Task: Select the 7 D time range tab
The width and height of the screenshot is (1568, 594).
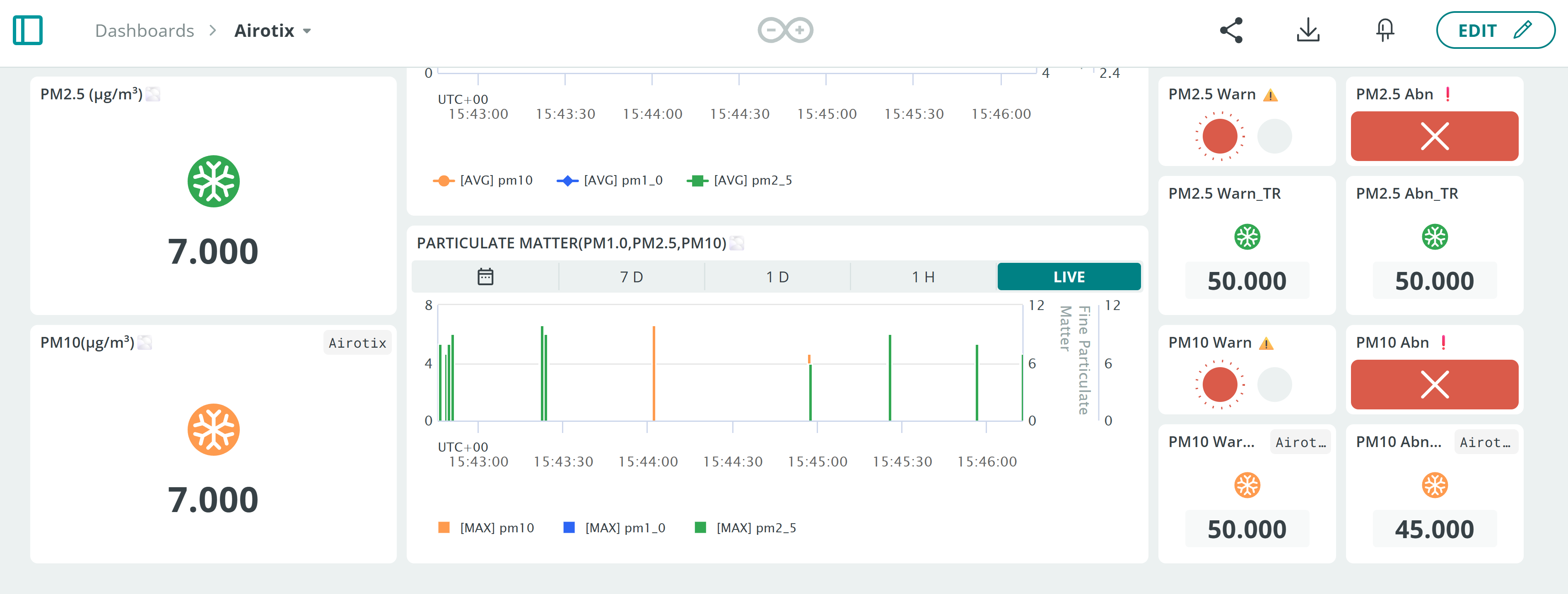Action: click(631, 277)
